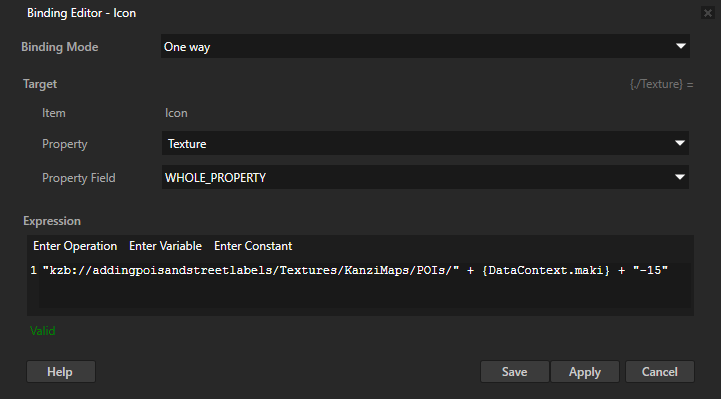
Task: Click expression line number 1
Action: pyautogui.click(x=34, y=270)
